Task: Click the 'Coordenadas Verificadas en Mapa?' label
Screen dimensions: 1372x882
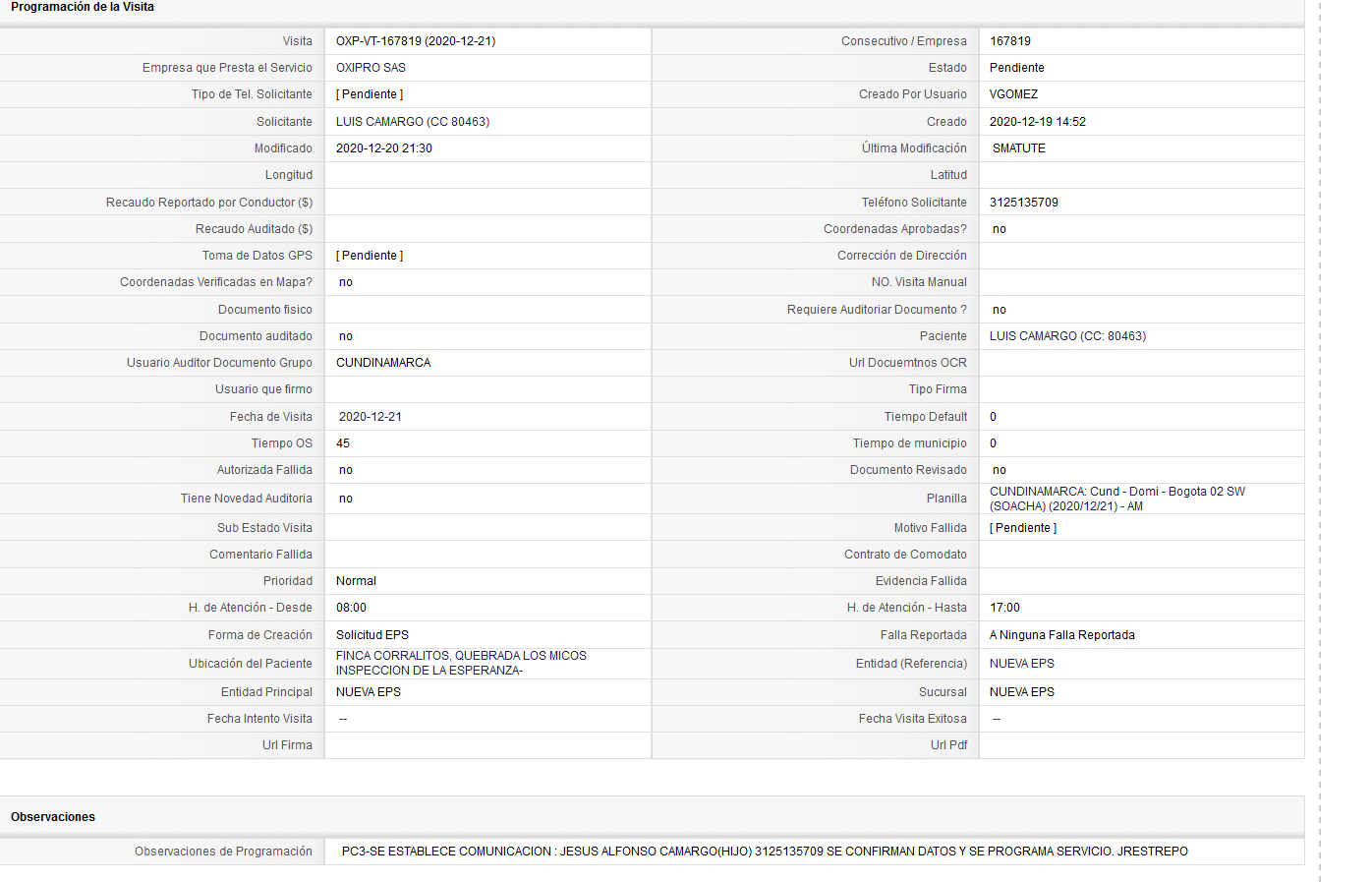Action: point(216,282)
